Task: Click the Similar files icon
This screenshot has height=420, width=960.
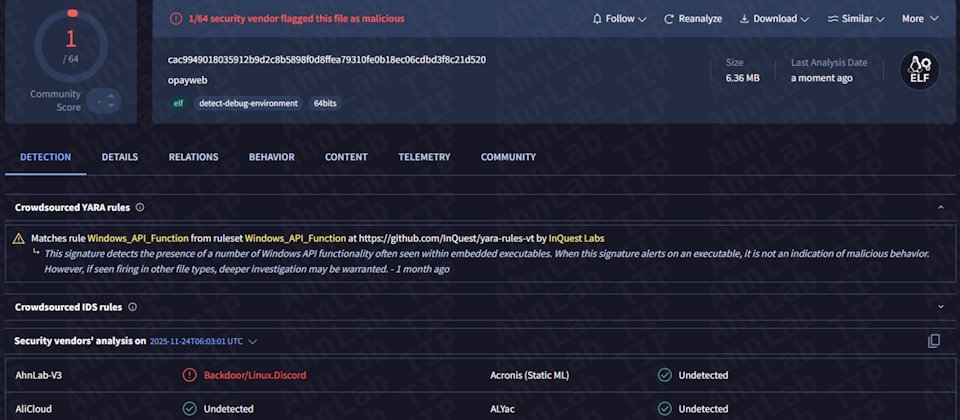Action: [833, 19]
